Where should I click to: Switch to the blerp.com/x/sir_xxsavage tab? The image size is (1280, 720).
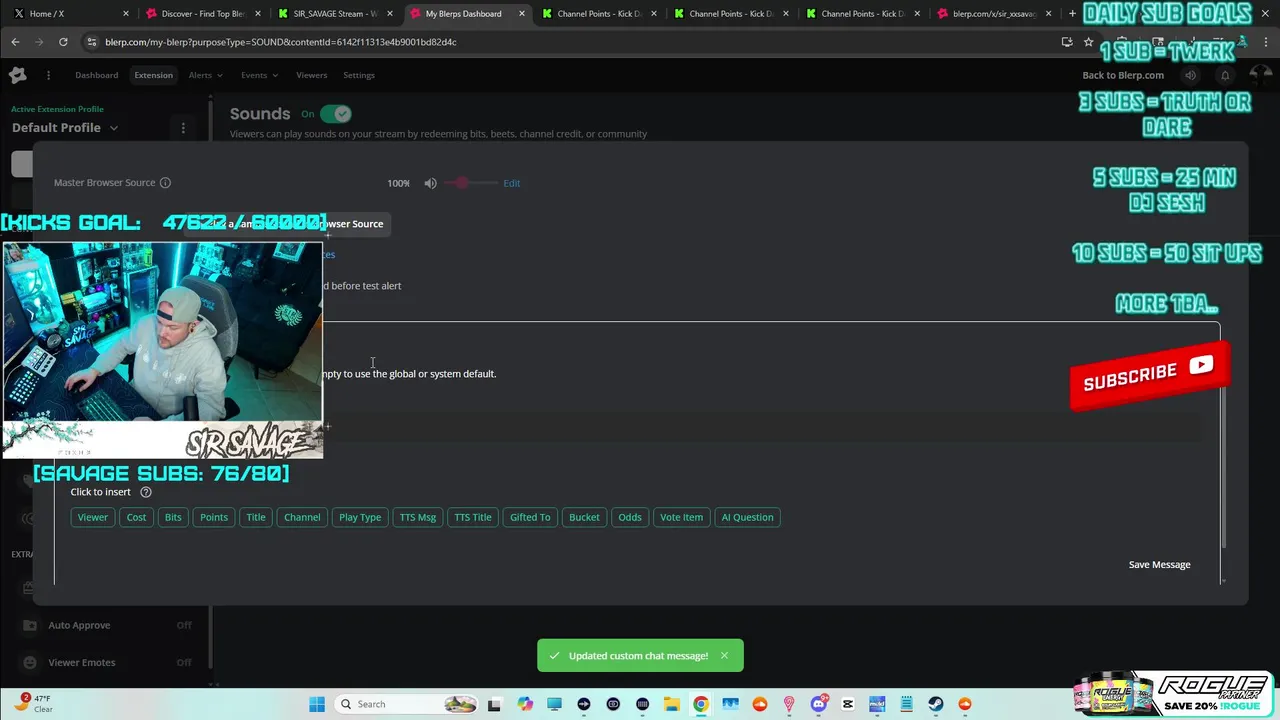click(993, 14)
